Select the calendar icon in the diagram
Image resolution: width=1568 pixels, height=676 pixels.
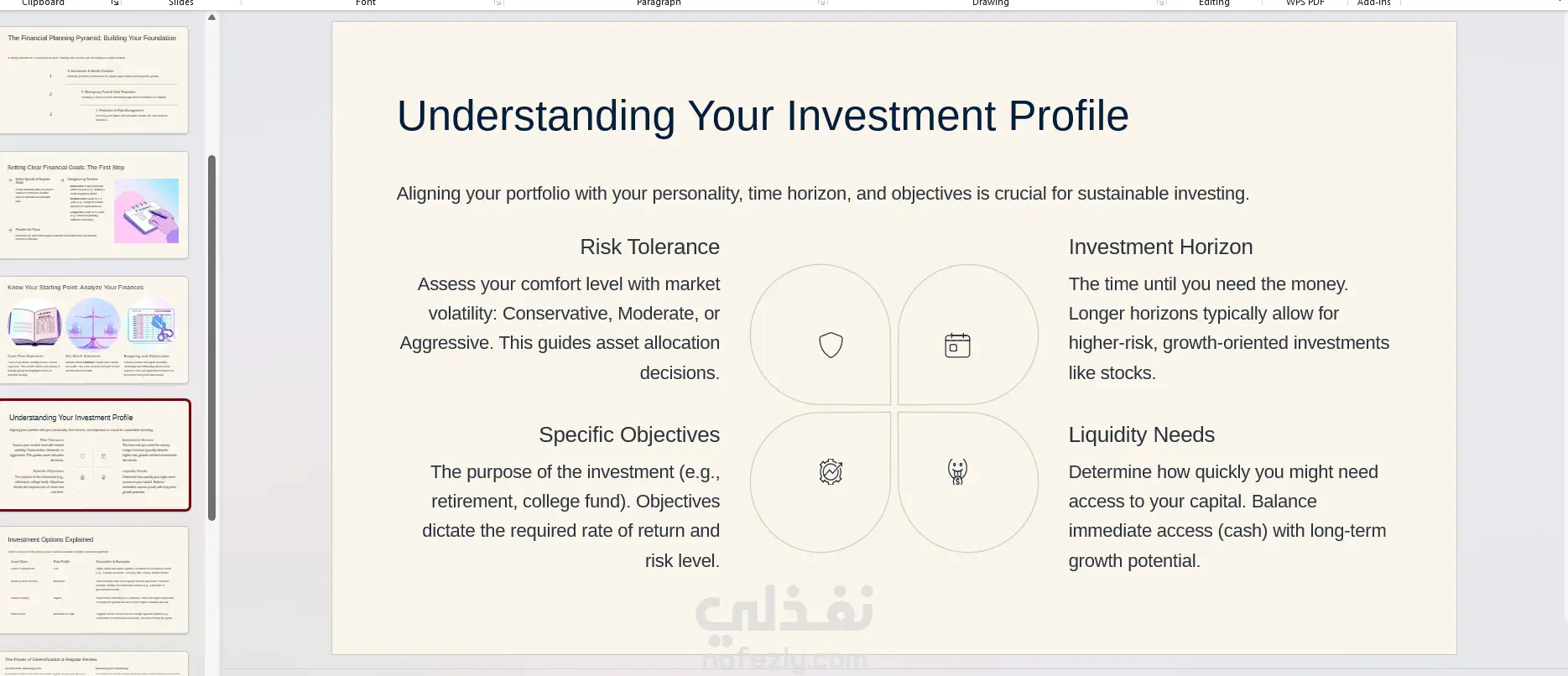957,346
